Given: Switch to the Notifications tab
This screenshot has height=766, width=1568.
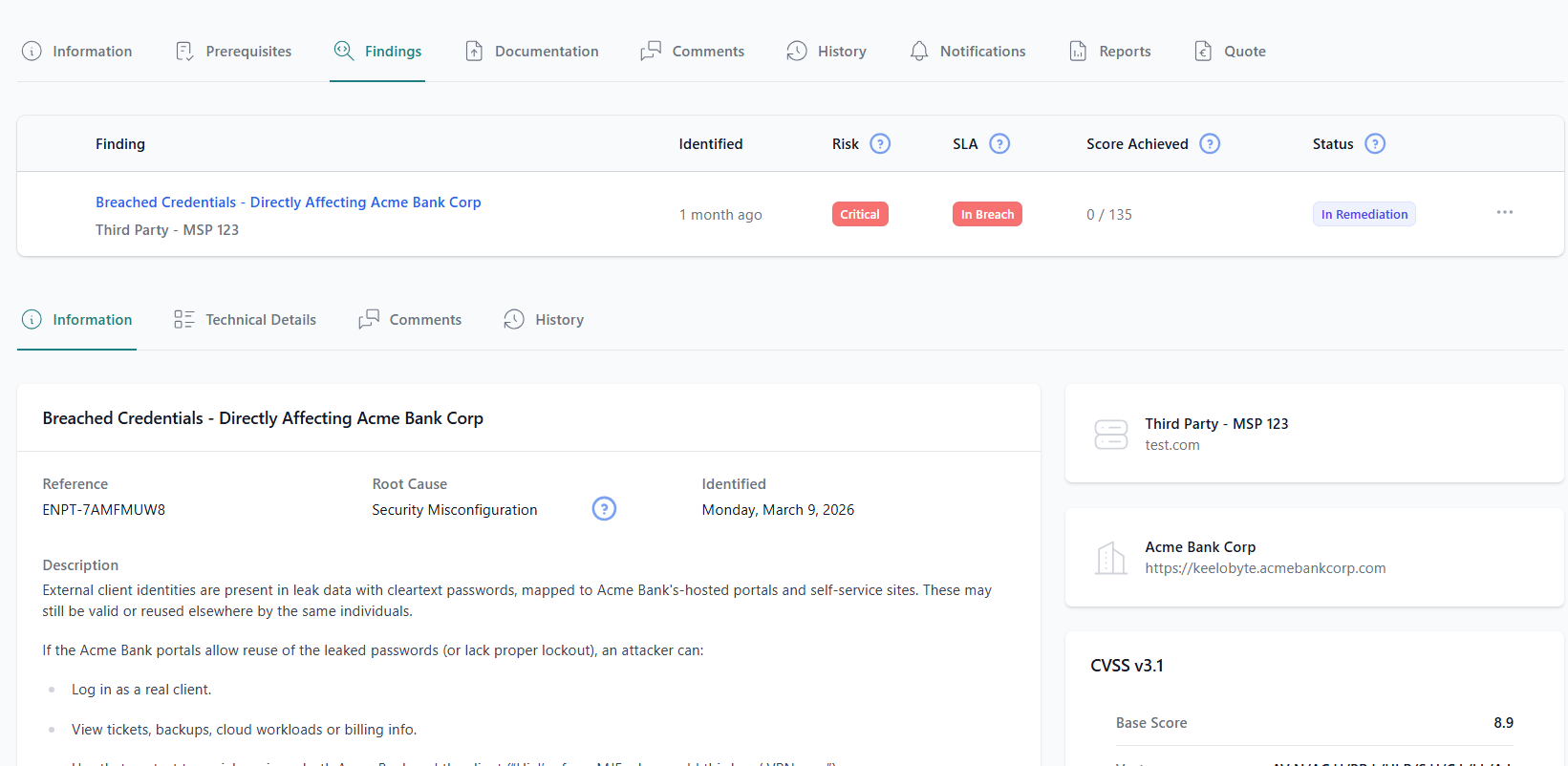Looking at the screenshot, I should (968, 52).
